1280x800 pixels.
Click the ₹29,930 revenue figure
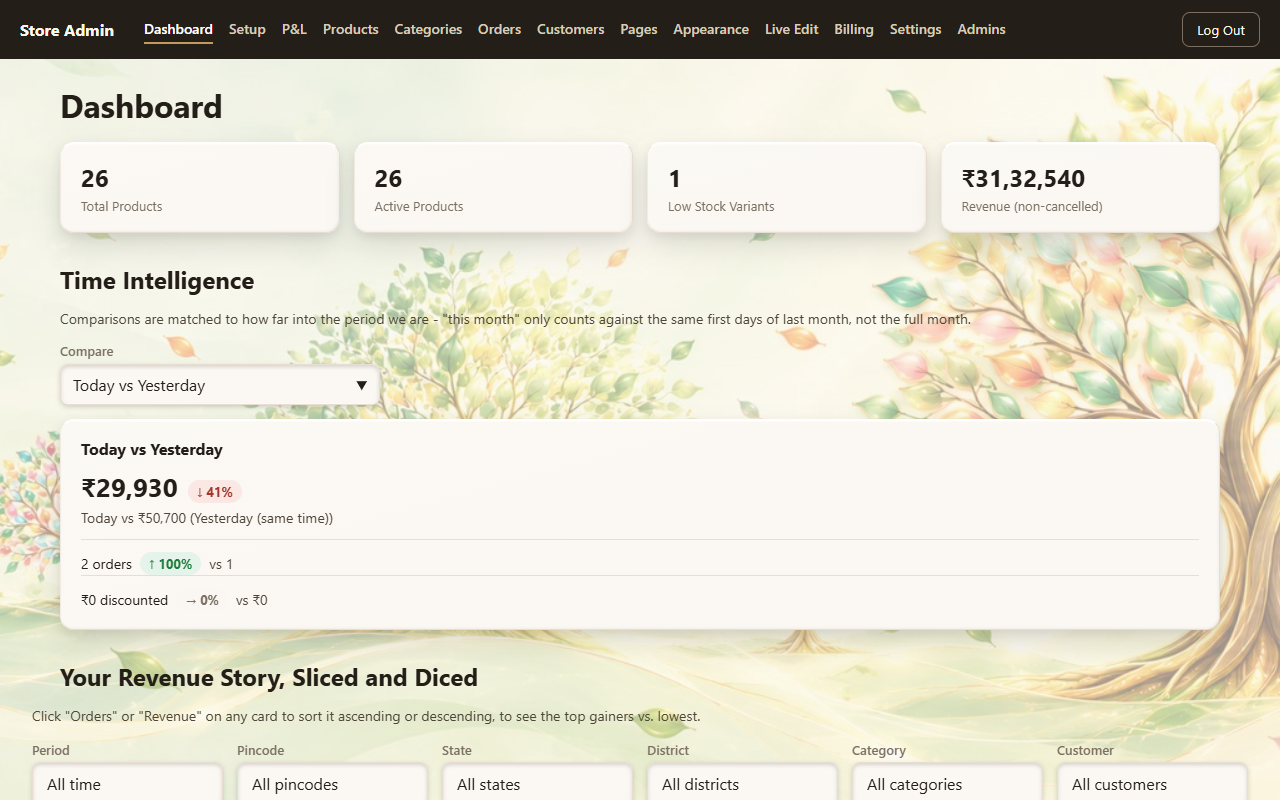[129, 489]
